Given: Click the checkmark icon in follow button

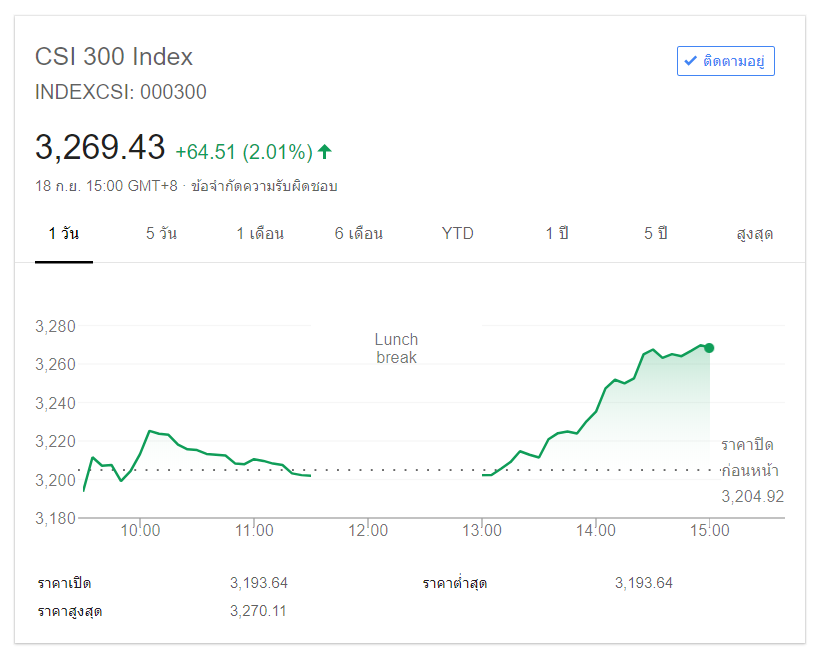Looking at the screenshot, I should [690, 61].
